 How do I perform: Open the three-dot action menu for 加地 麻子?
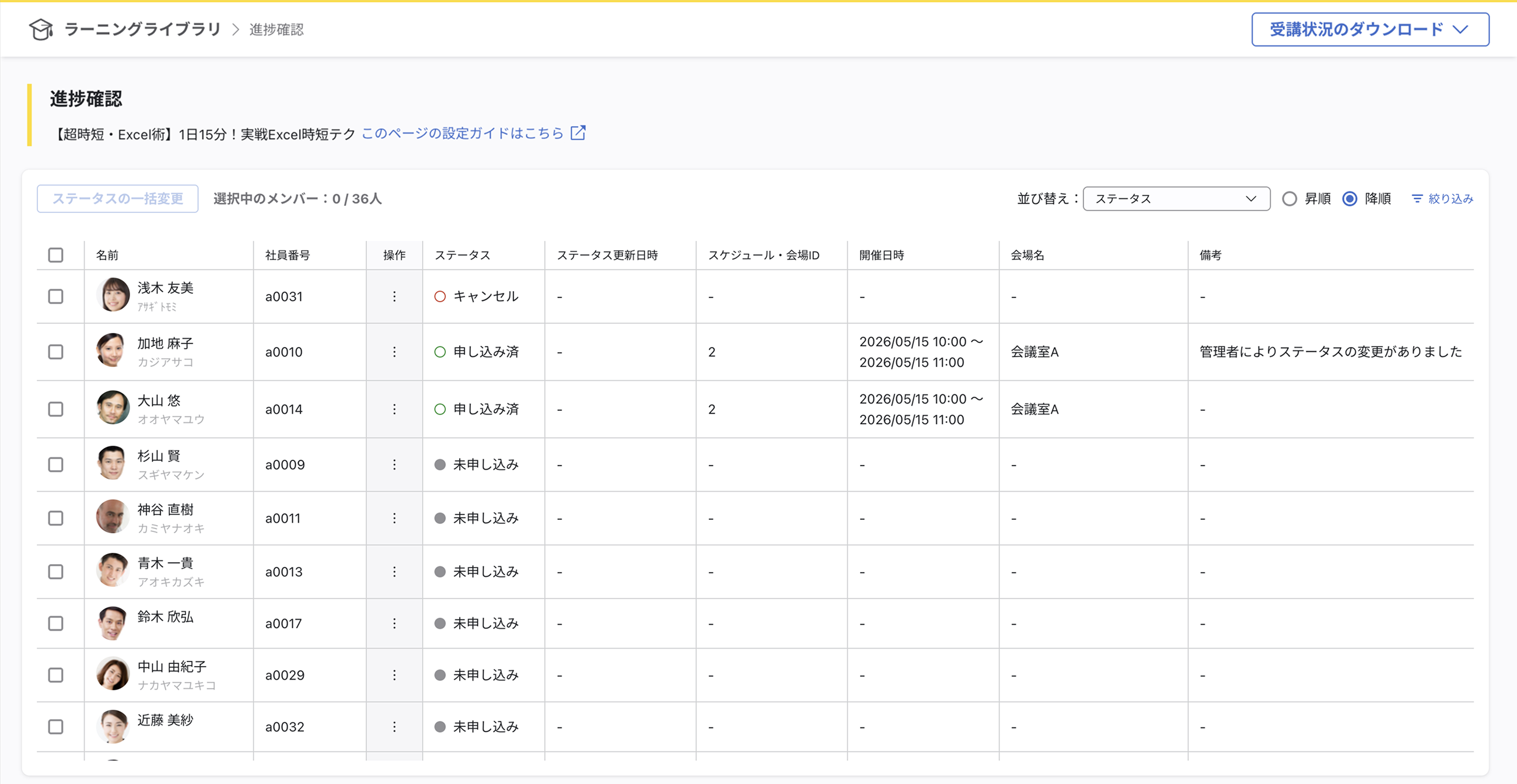click(394, 352)
